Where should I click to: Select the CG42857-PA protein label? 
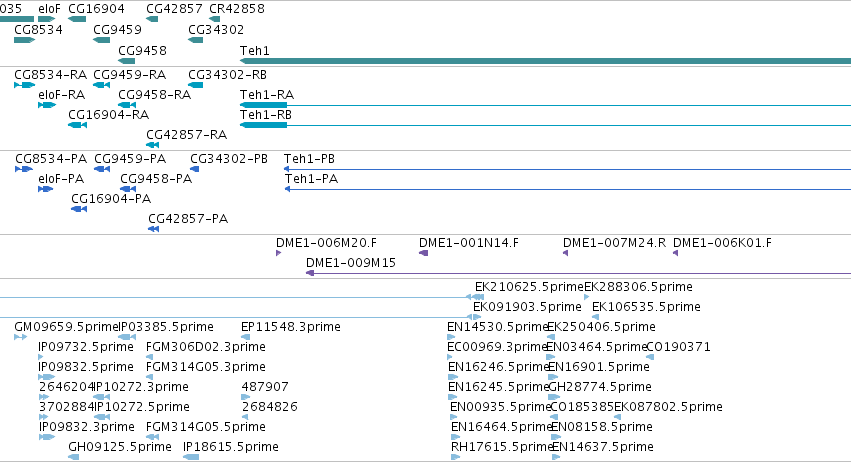click(188, 219)
